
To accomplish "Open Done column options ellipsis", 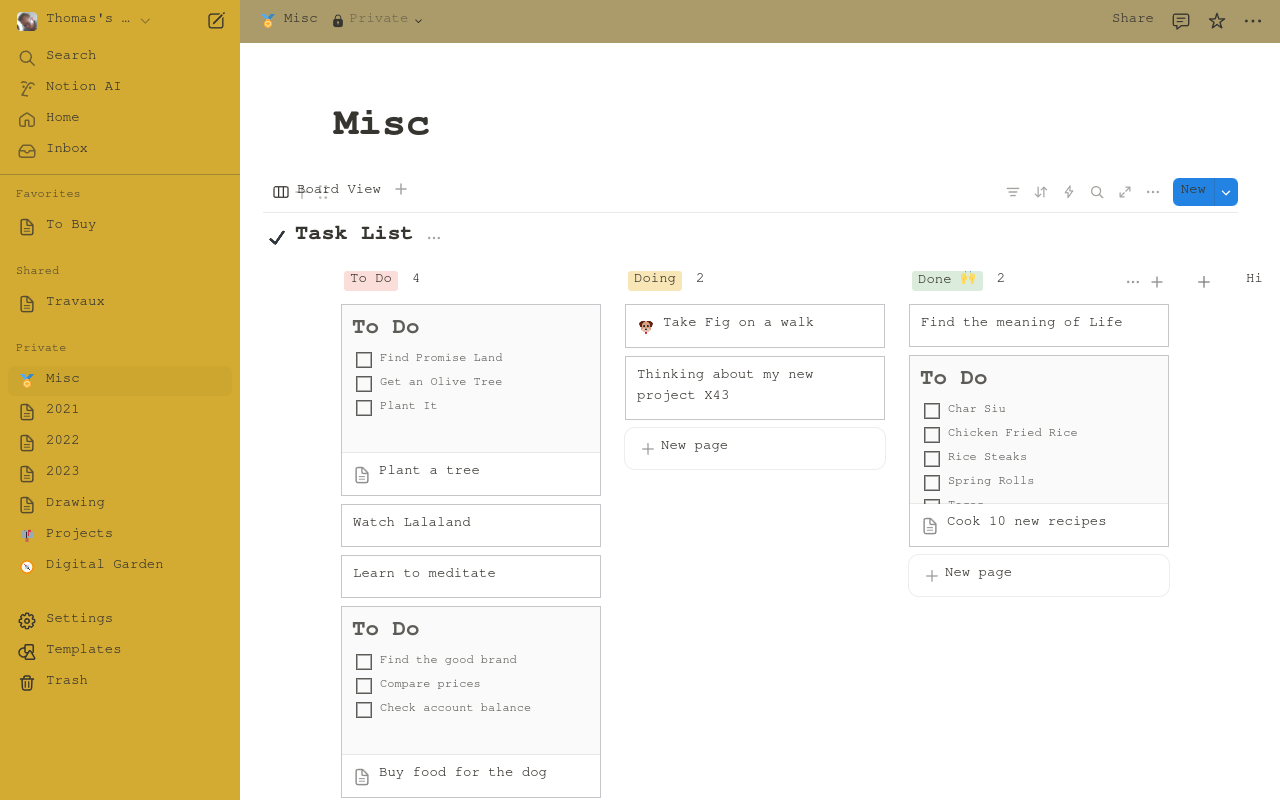I will (1133, 282).
